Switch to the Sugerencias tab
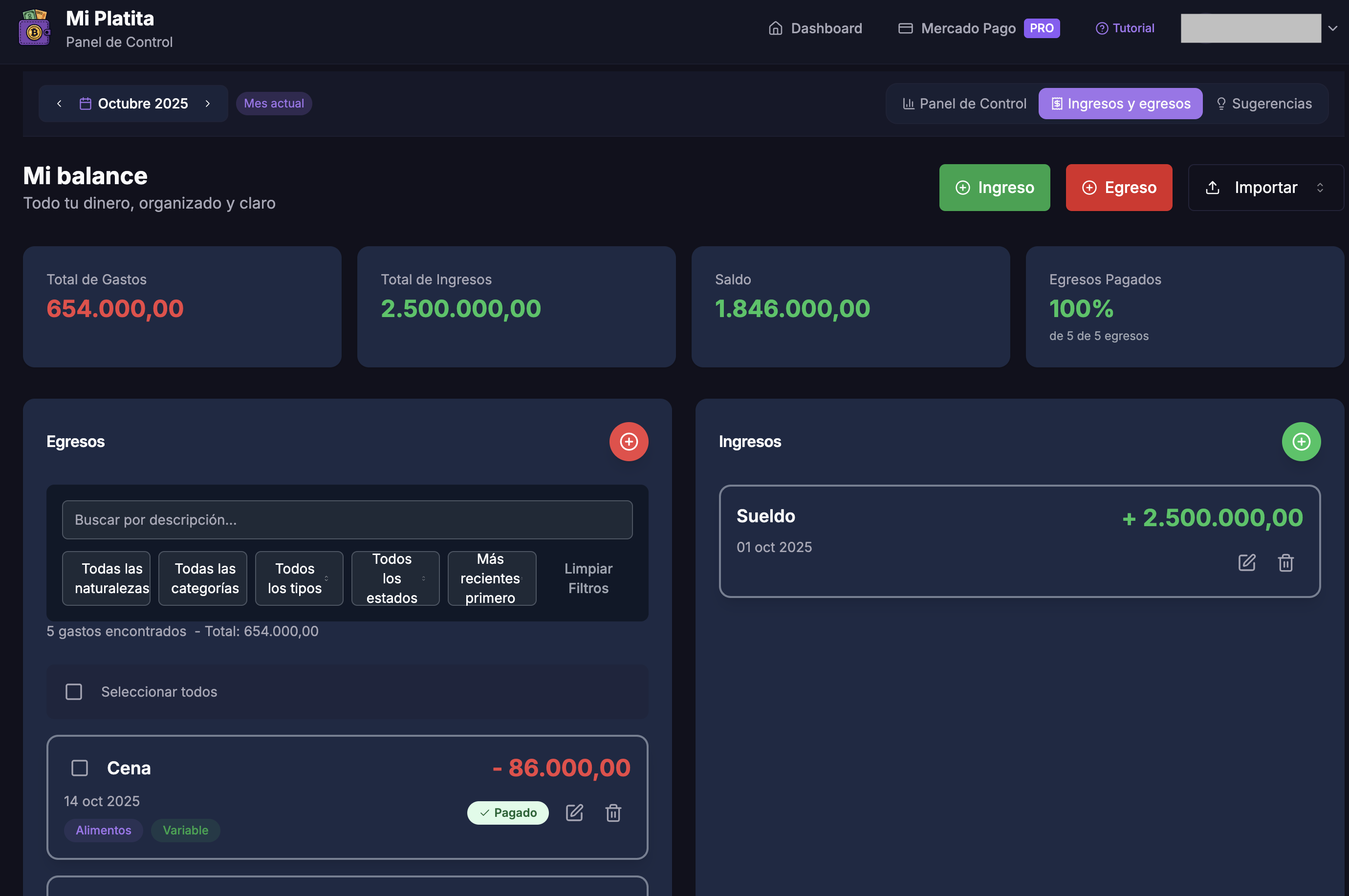The height and width of the screenshot is (896, 1349). coord(1263,104)
